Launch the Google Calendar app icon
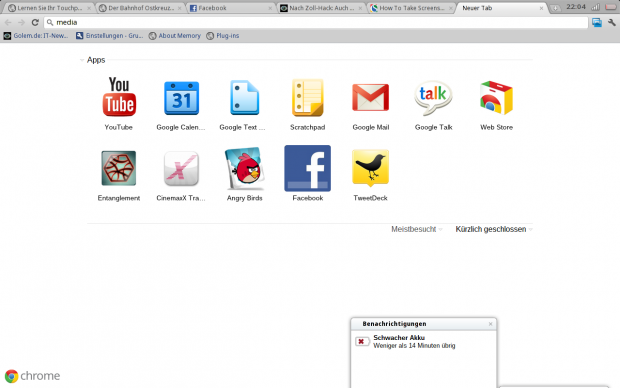This screenshot has width=620, height=388. click(181, 98)
